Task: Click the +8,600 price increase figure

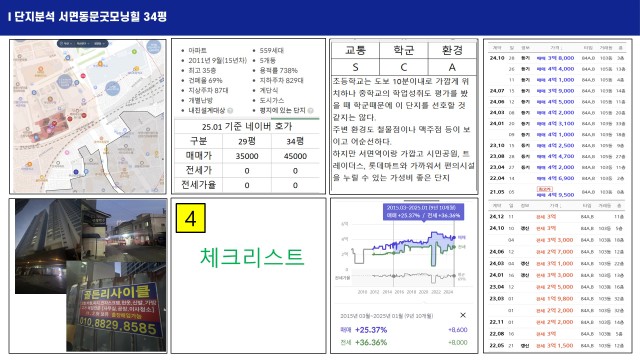Action: 458,330
